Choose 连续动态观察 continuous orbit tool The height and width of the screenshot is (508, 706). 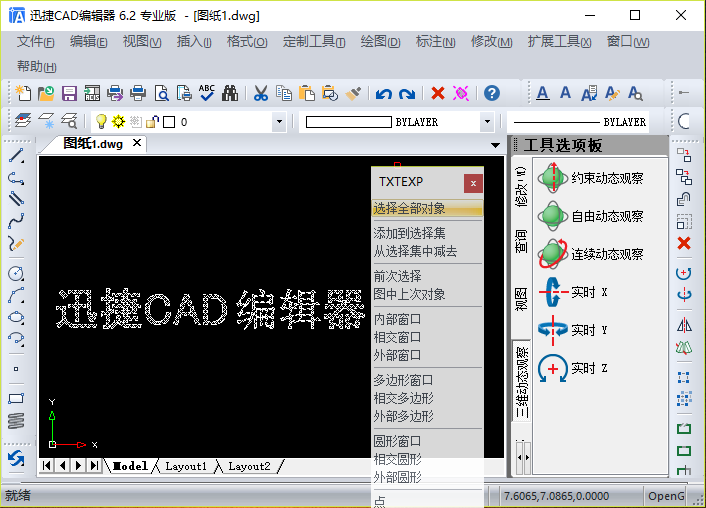click(x=591, y=254)
